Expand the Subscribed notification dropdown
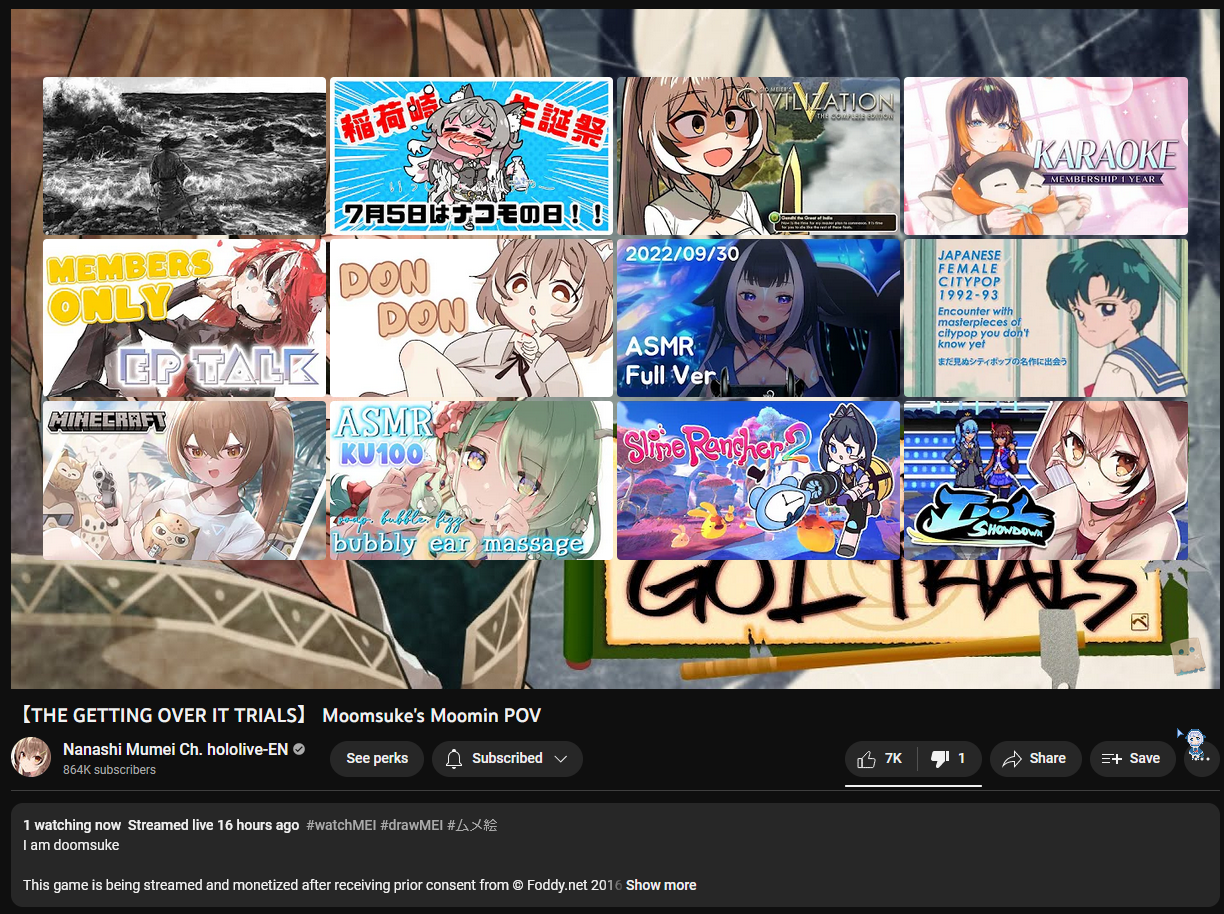 point(507,758)
